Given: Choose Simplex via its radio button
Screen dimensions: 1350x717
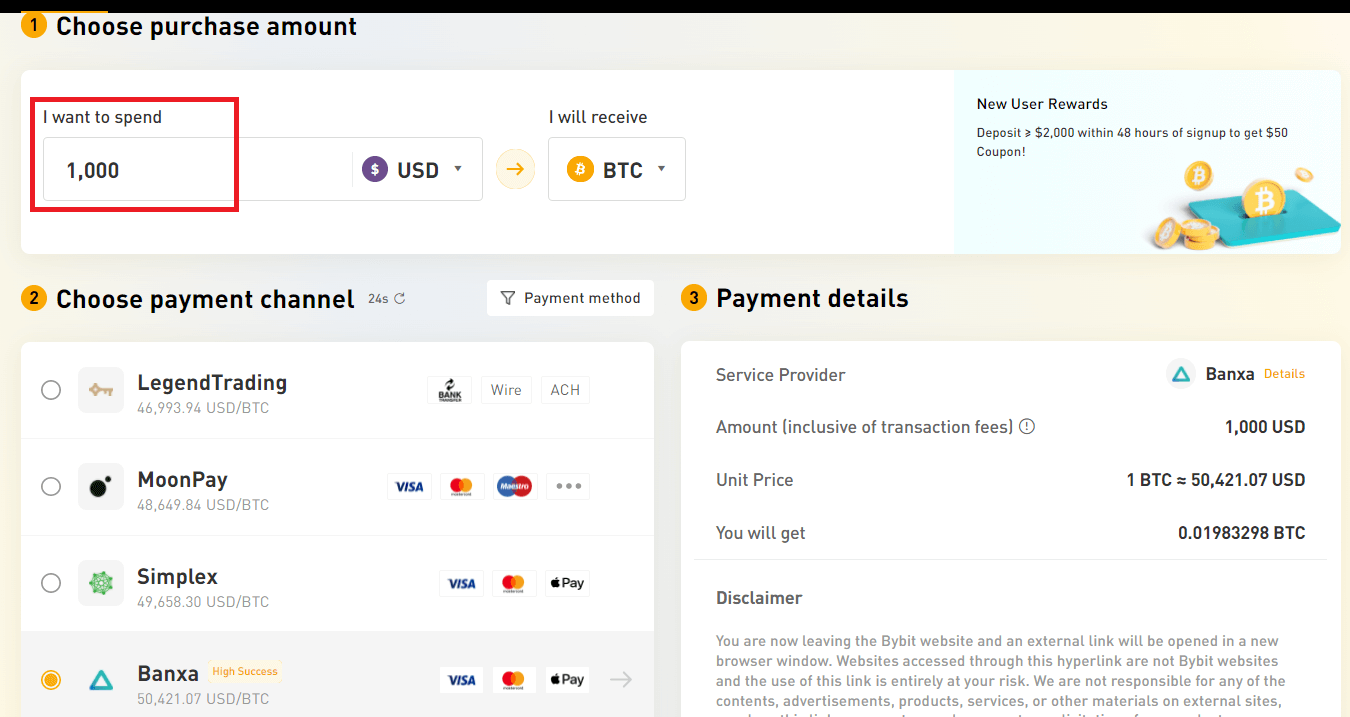Looking at the screenshot, I should point(51,583).
